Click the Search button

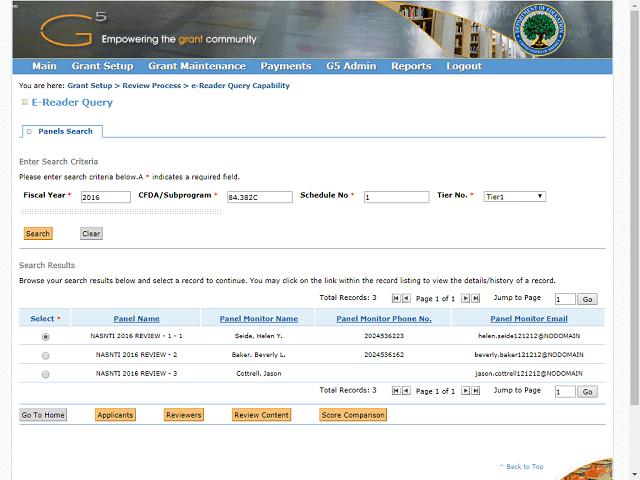pyautogui.click(x=38, y=233)
